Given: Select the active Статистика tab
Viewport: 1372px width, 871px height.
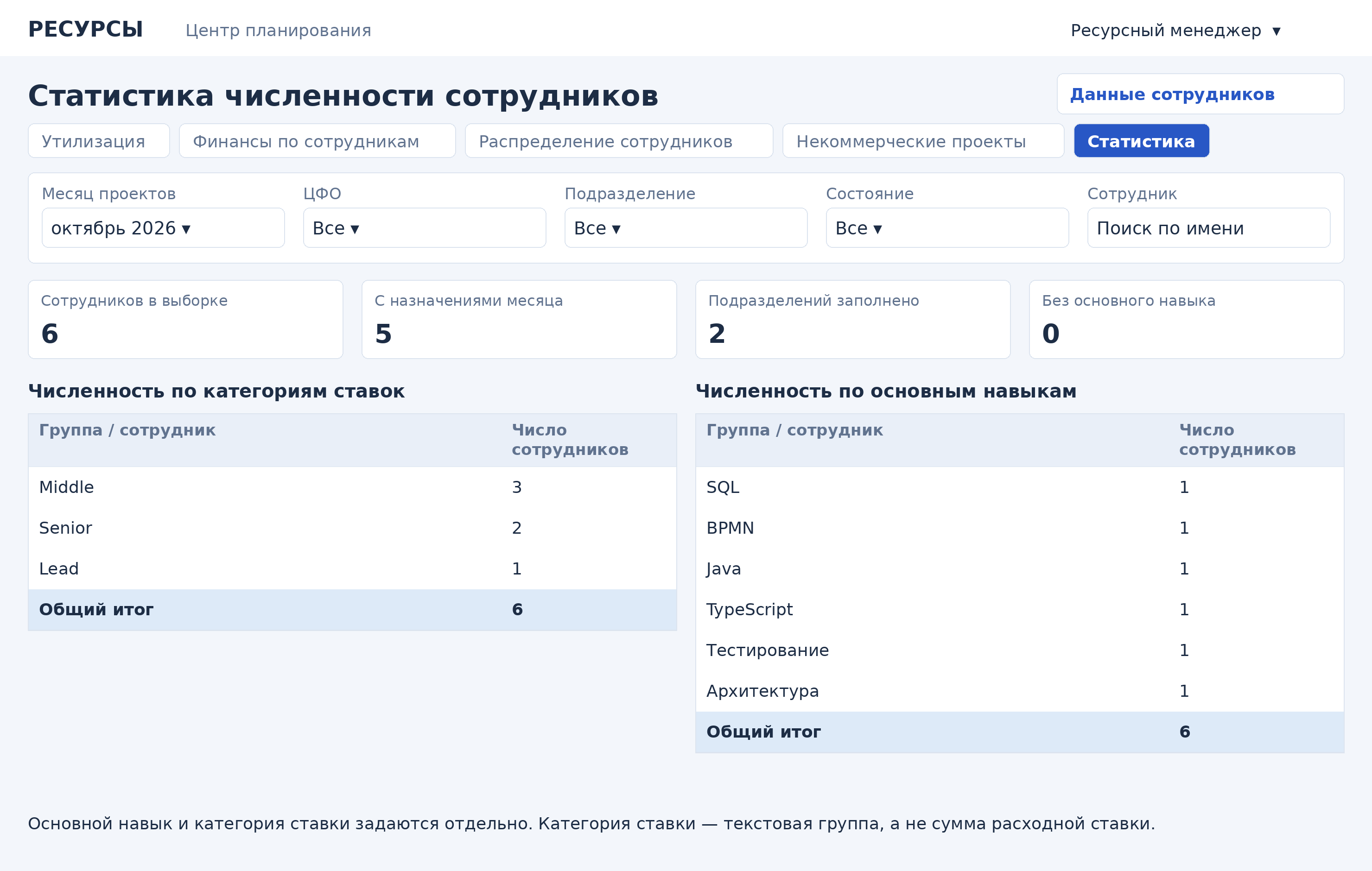Looking at the screenshot, I should (x=1141, y=141).
